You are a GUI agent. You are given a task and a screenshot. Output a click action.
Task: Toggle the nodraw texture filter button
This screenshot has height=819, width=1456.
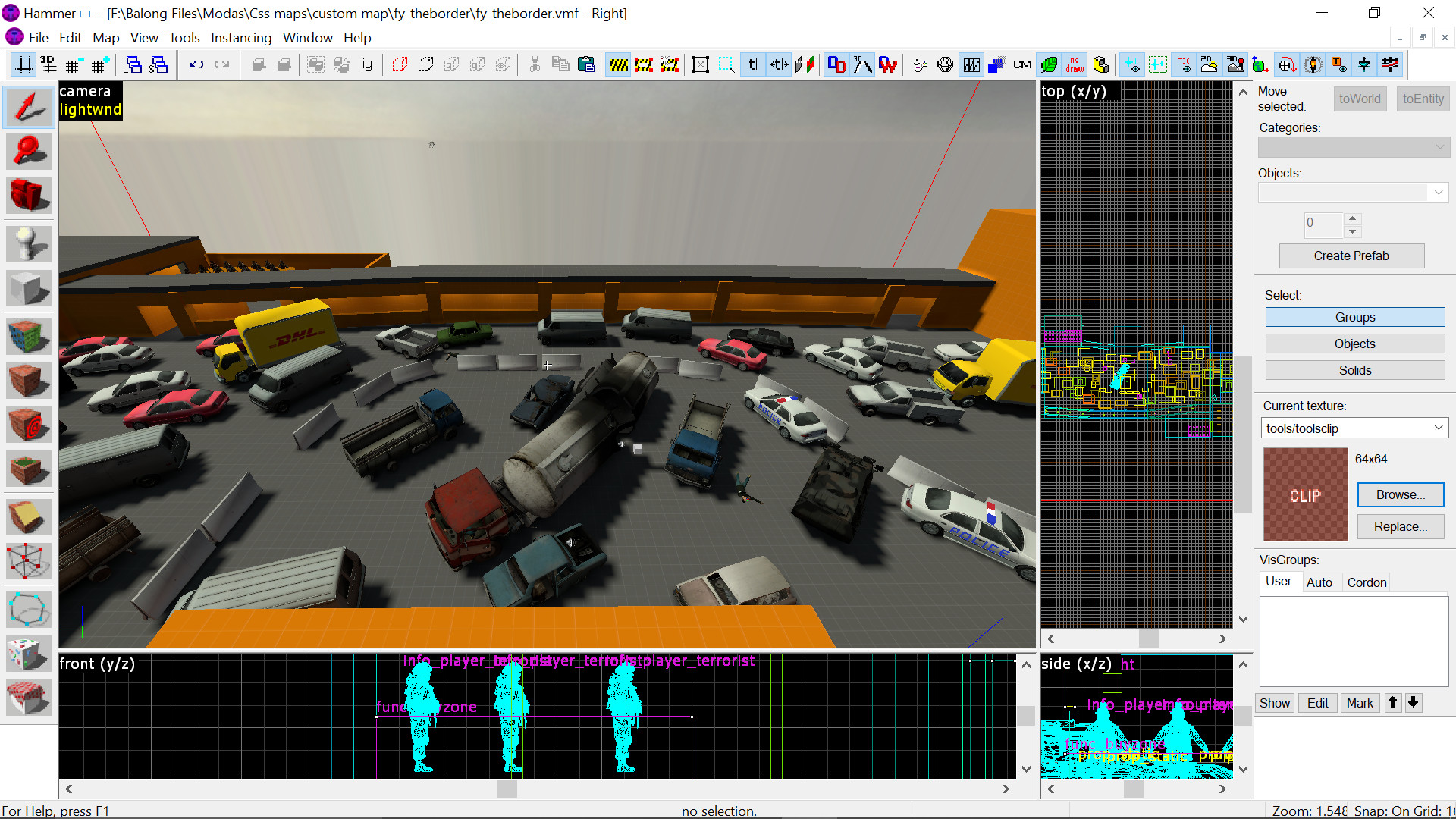[x=1075, y=65]
